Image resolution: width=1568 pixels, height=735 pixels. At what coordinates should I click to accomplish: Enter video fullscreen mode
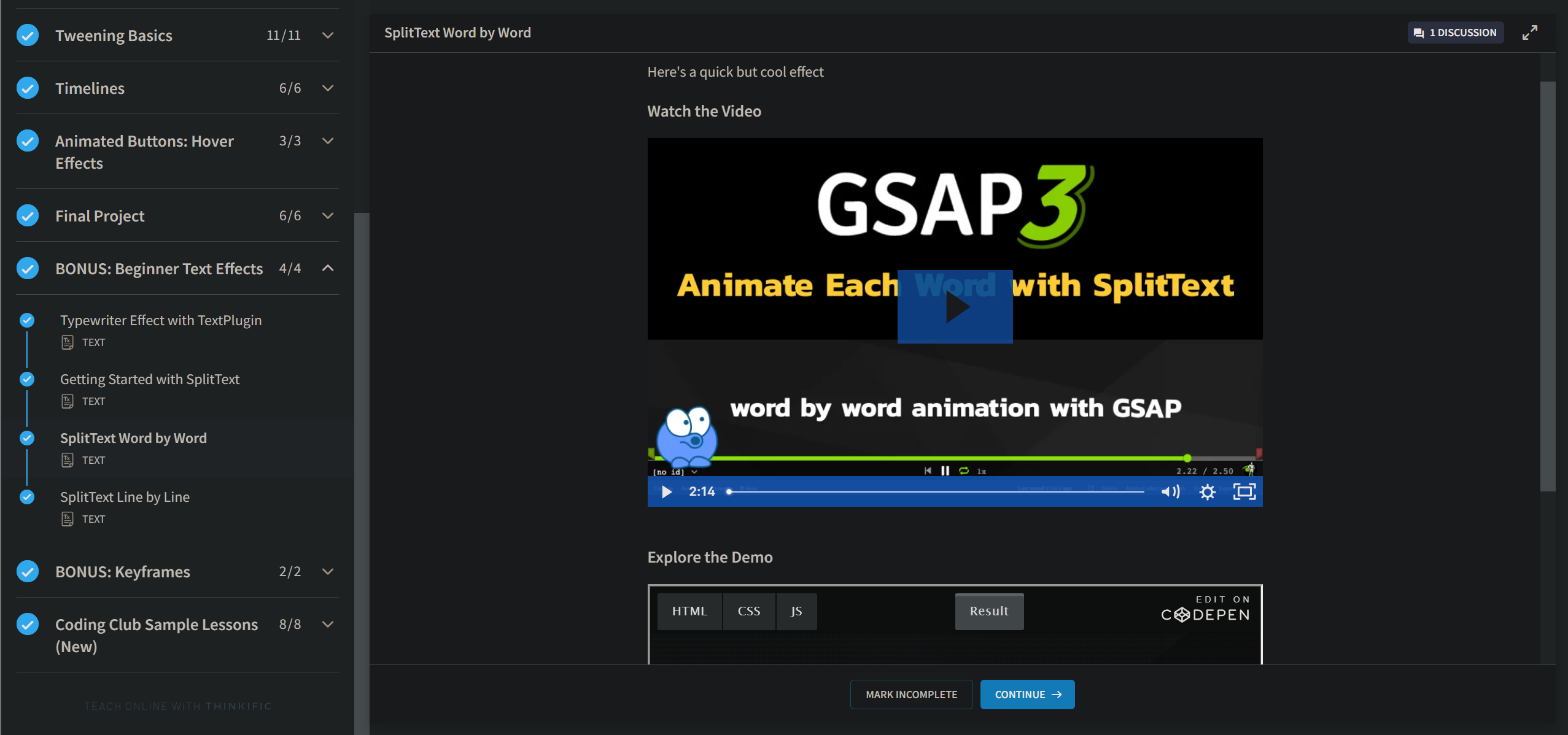(x=1244, y=491)
